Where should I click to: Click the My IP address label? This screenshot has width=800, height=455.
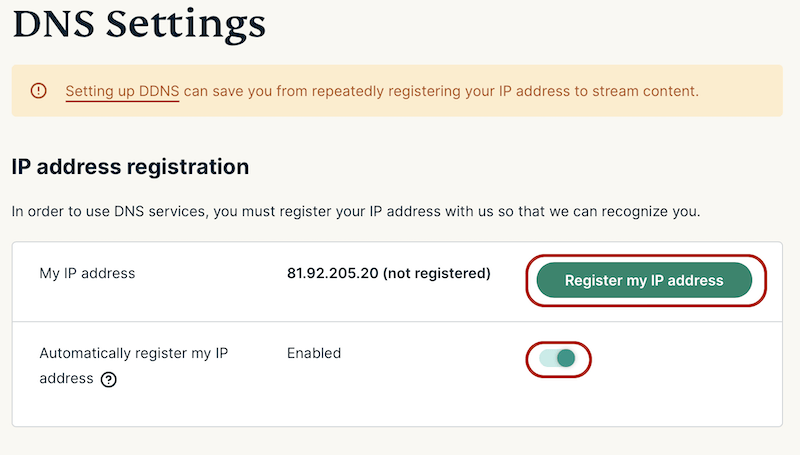pos(87,273)
